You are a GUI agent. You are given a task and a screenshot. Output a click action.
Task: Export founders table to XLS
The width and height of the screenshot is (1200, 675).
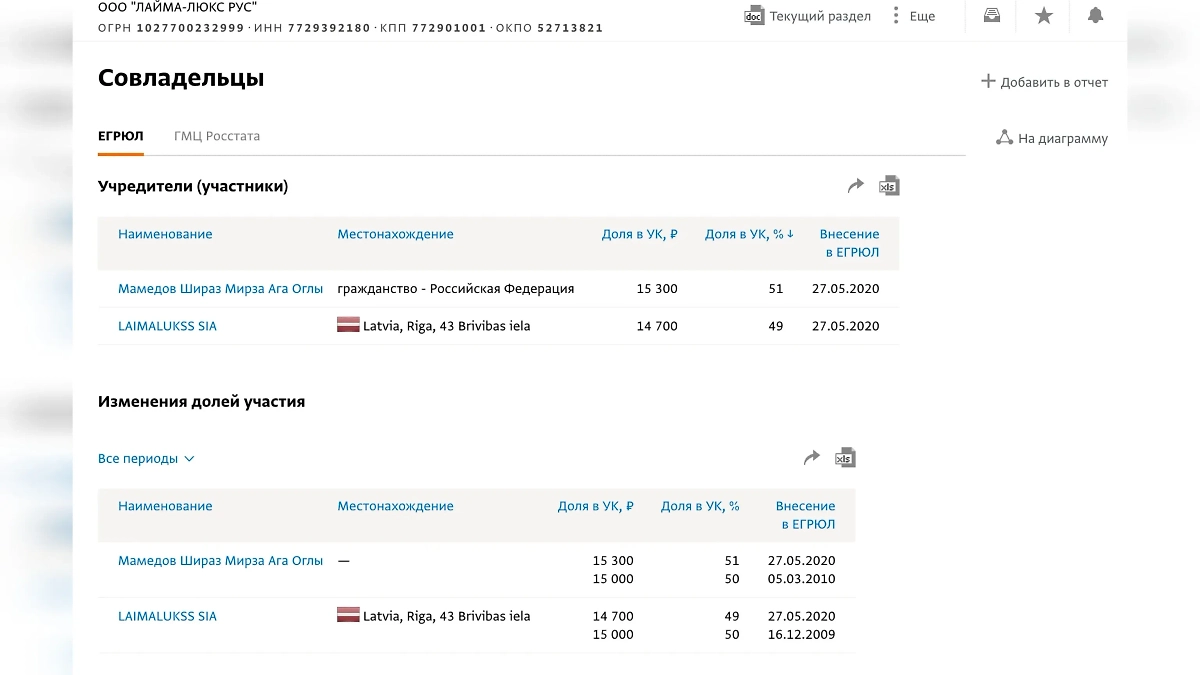click(x=889, y=186)
